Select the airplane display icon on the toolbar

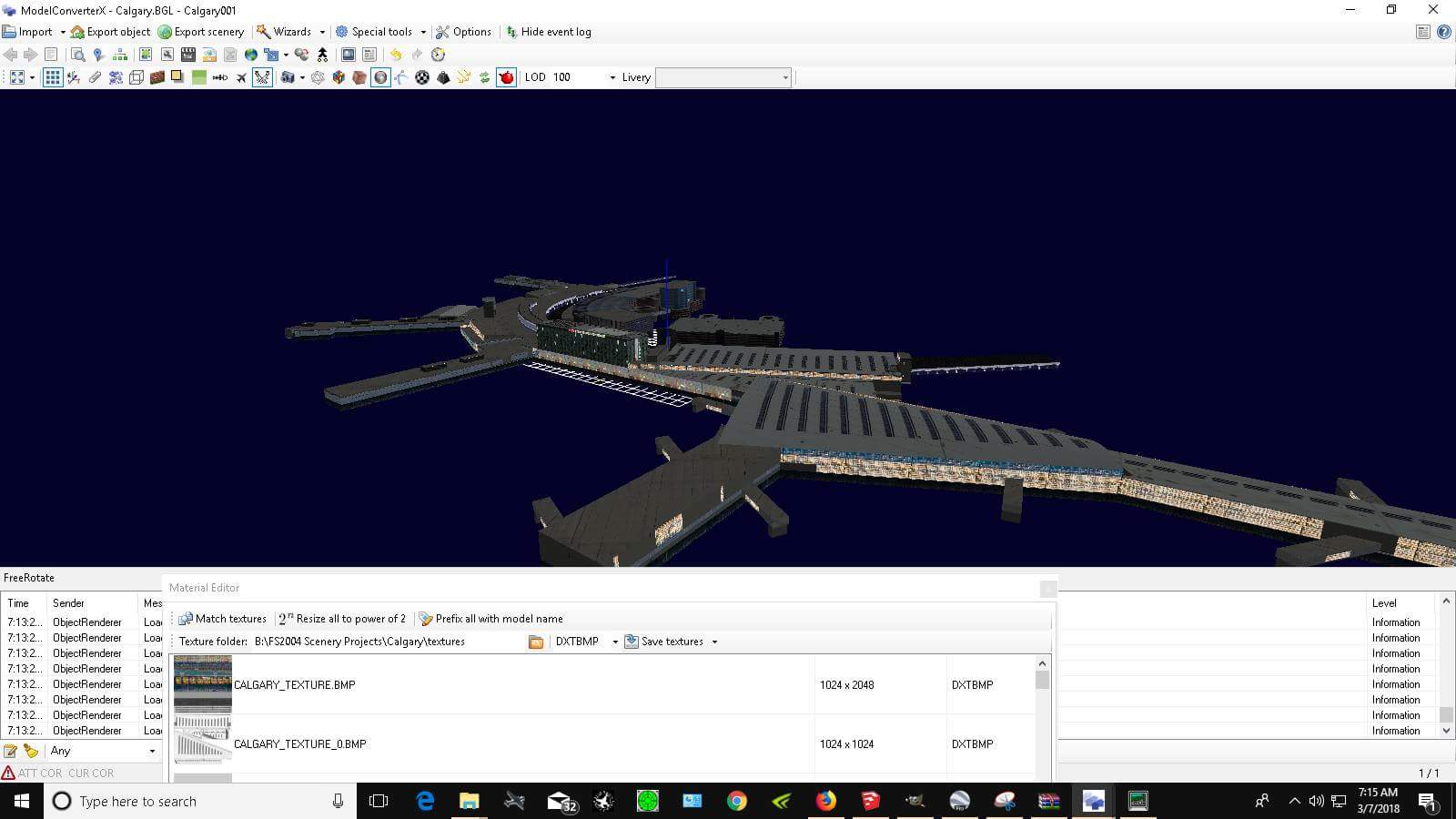point(240,78)
